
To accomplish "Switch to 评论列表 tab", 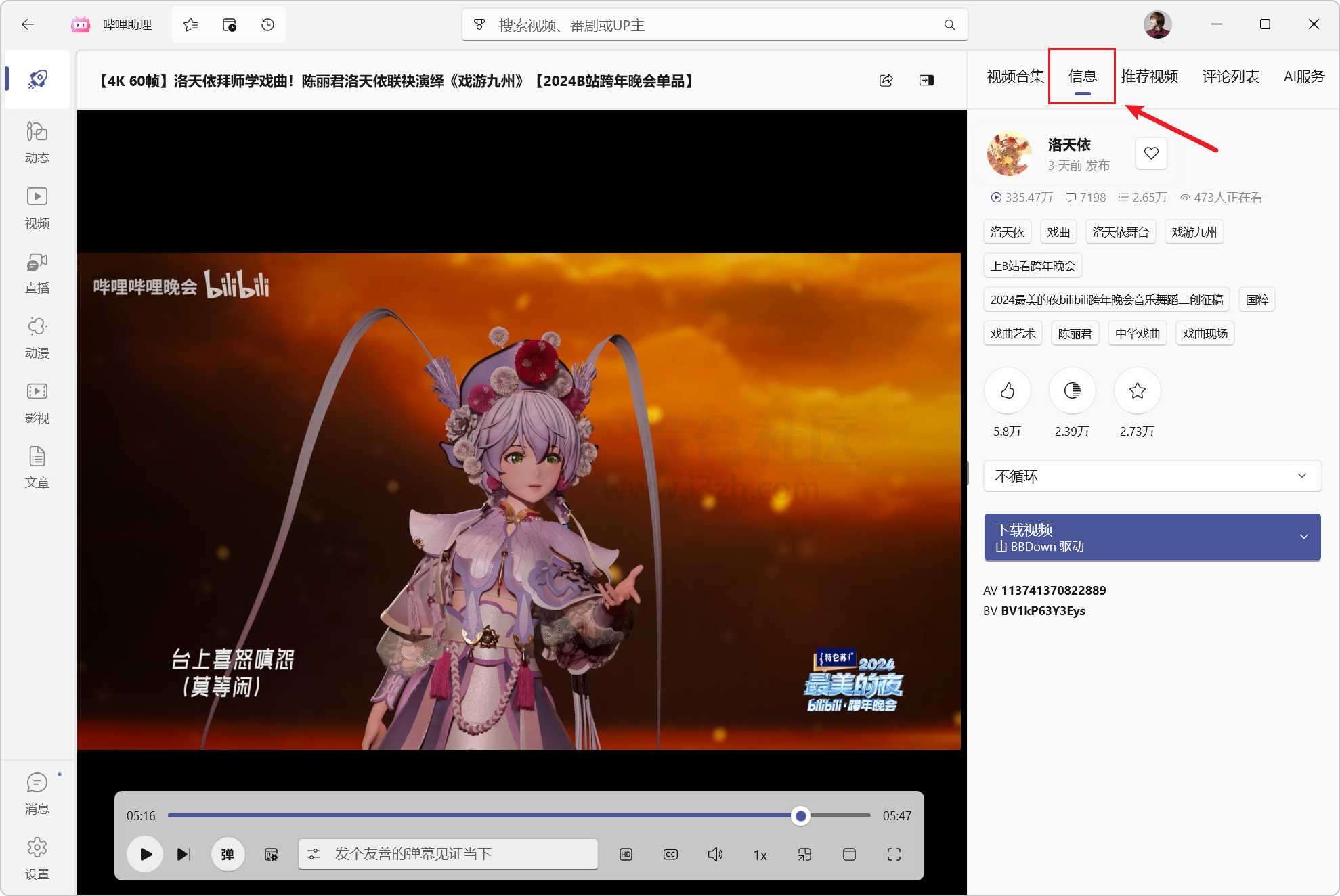I will click(1230, 76).
